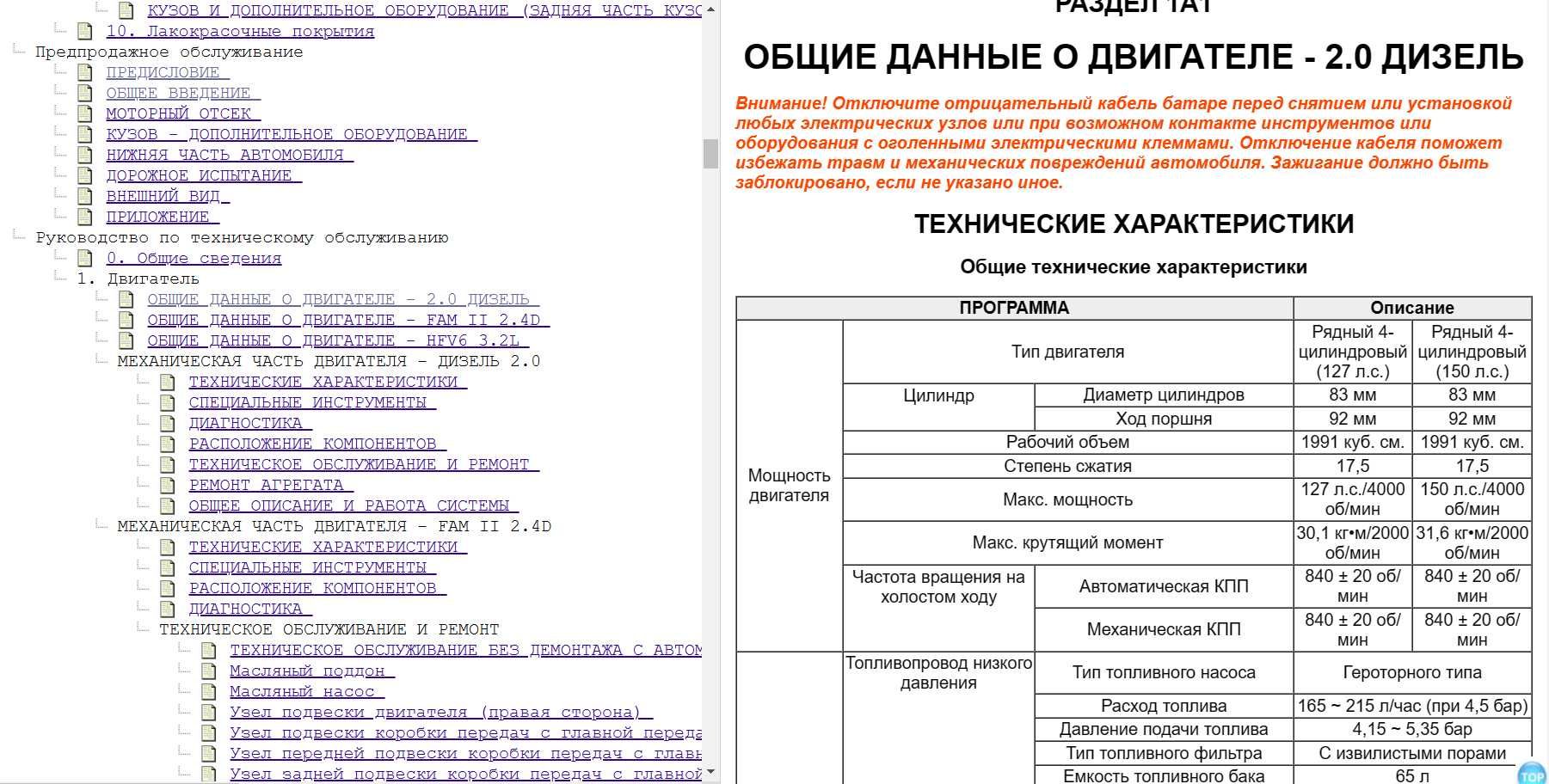Open СПЕЦИАЛЬНЫЕ ИНСТРУМЕНТЫ under ДИЗЕЛЬ 2.0
The image size is (1549, 784).
[312, 402]
